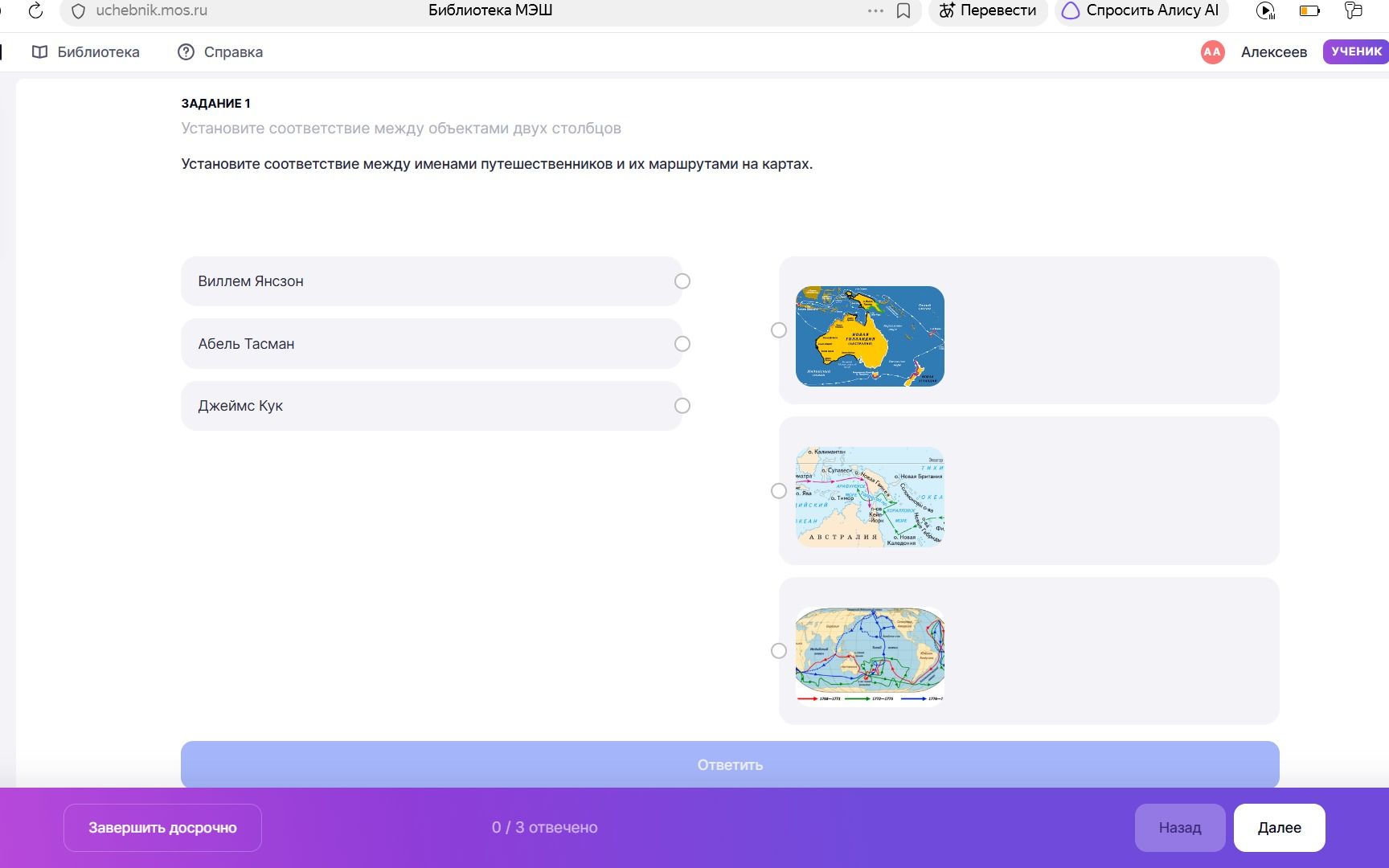Click the Абель Тасман answer card
Image resolution: width=1389 pixels, height=868 pixels.
pos(432,344)
